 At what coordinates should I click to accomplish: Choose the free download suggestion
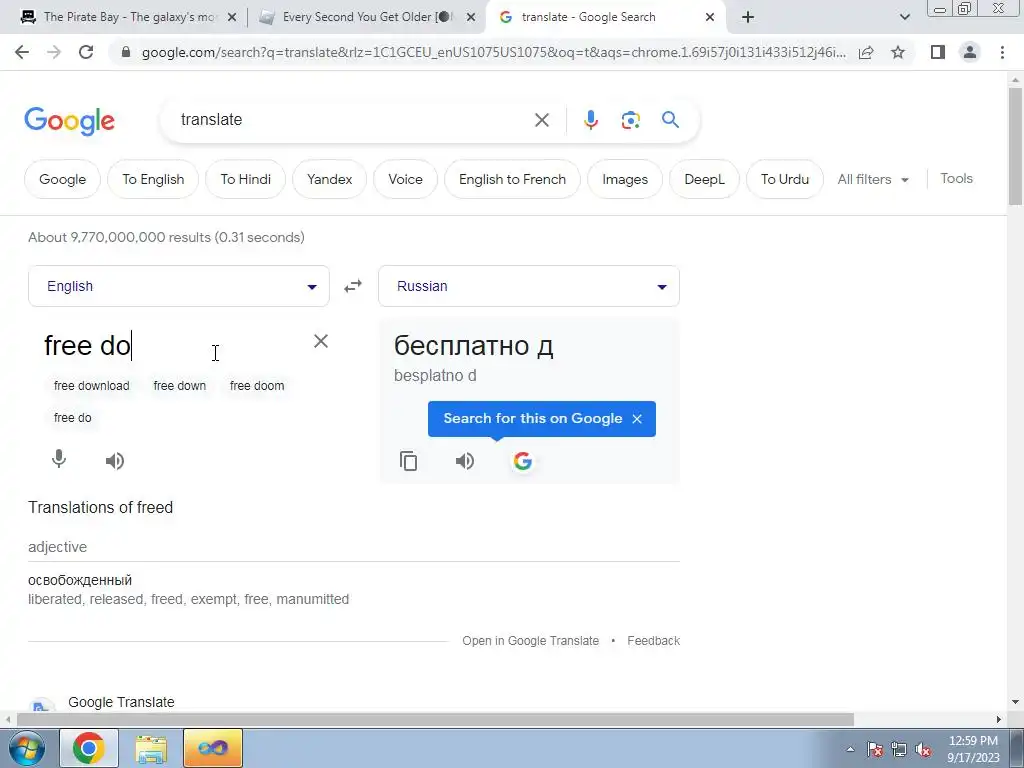[x=91, y=386]
